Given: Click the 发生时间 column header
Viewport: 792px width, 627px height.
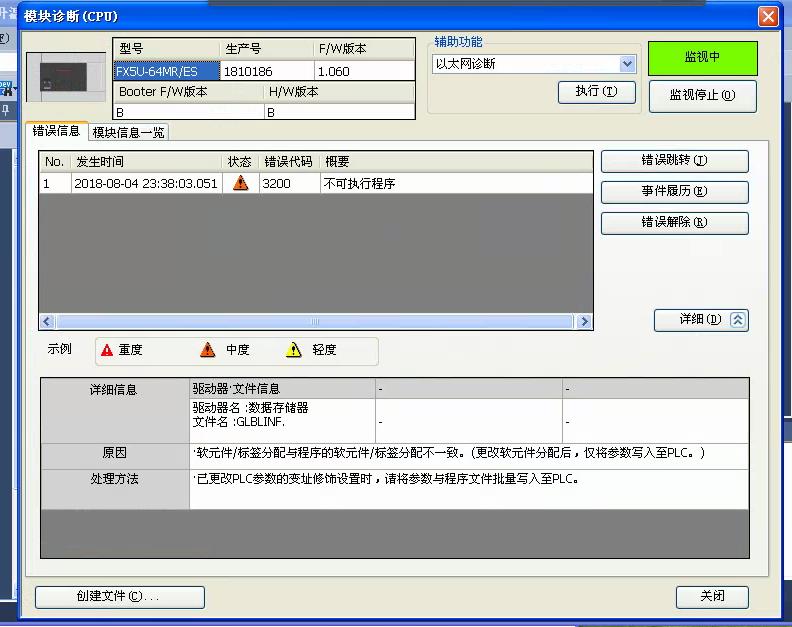Looking at the screenshot, I should point(145,161).
